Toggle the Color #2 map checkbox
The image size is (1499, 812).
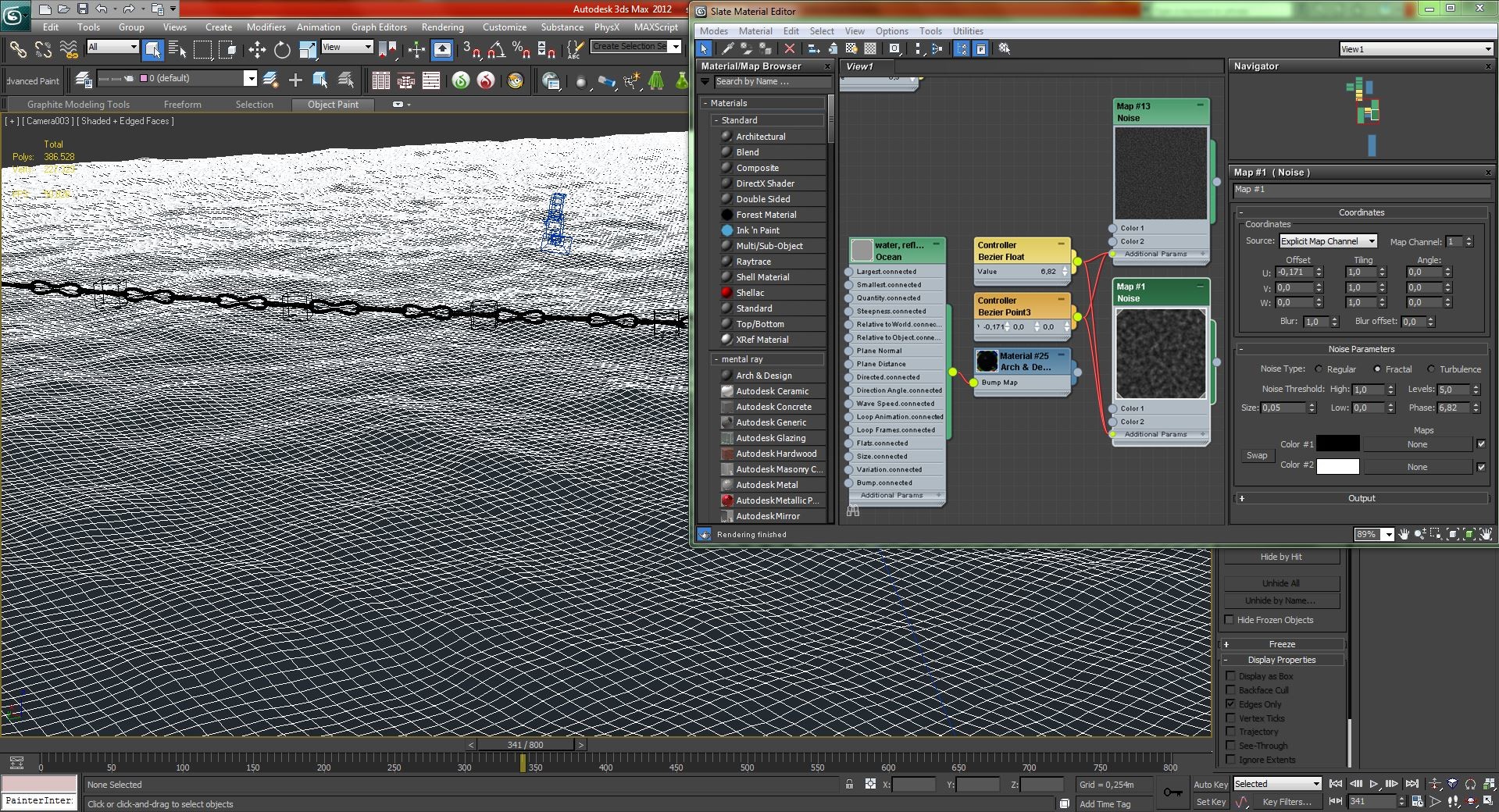(x=1481, y=467)
